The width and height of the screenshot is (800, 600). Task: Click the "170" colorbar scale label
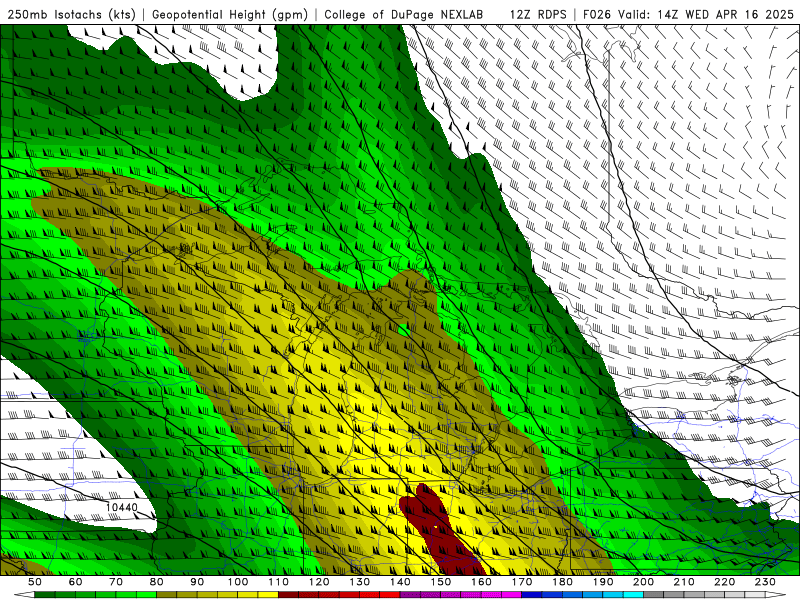click(x=522, y=582)
